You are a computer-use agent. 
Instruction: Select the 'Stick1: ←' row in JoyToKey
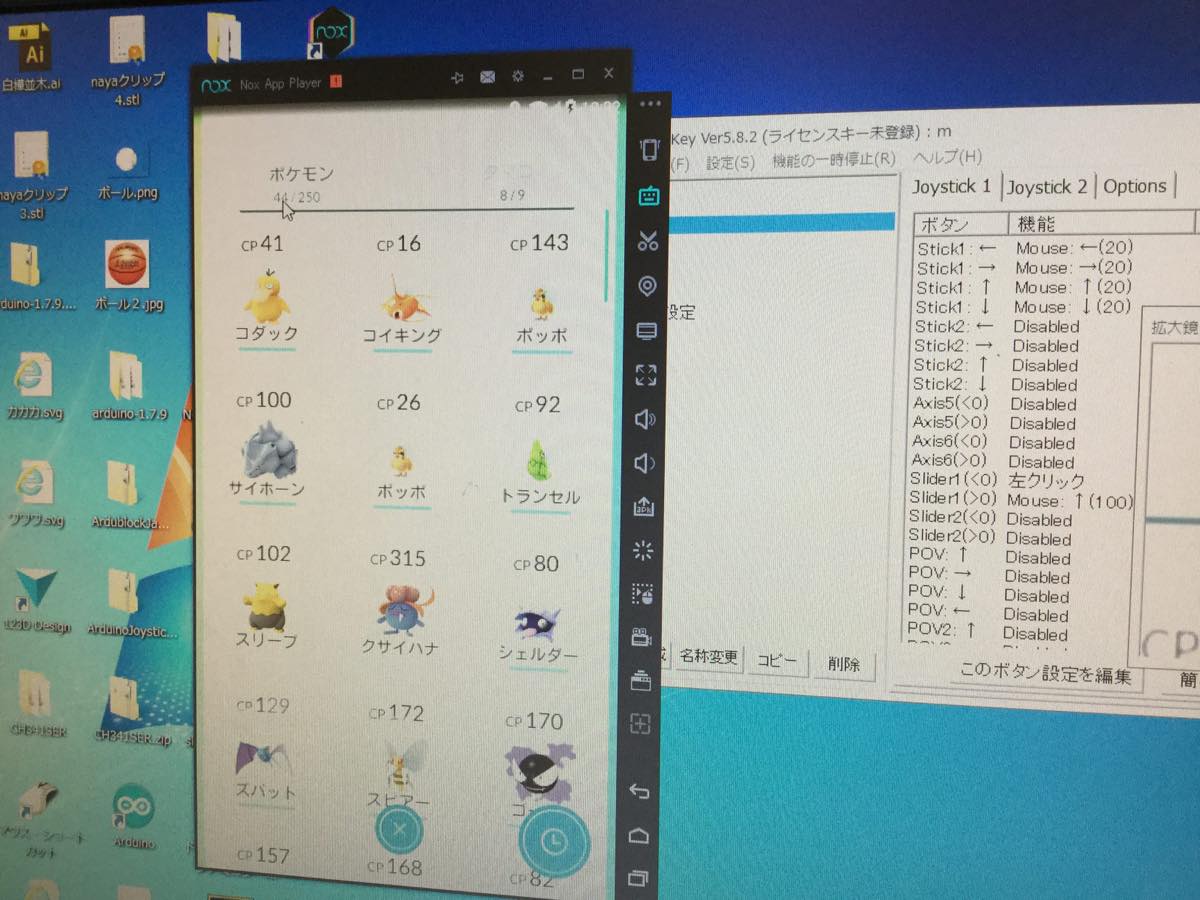tap(1025, 248)
